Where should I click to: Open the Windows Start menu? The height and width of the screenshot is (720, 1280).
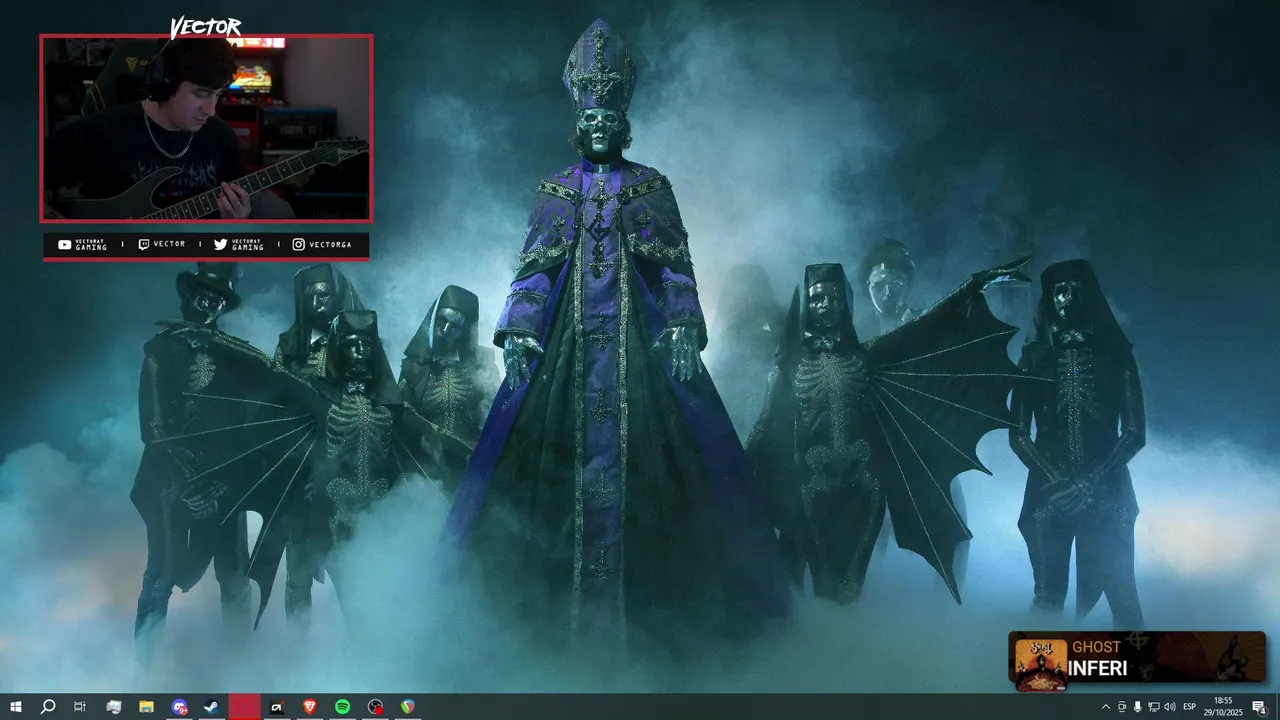(16, 707)
